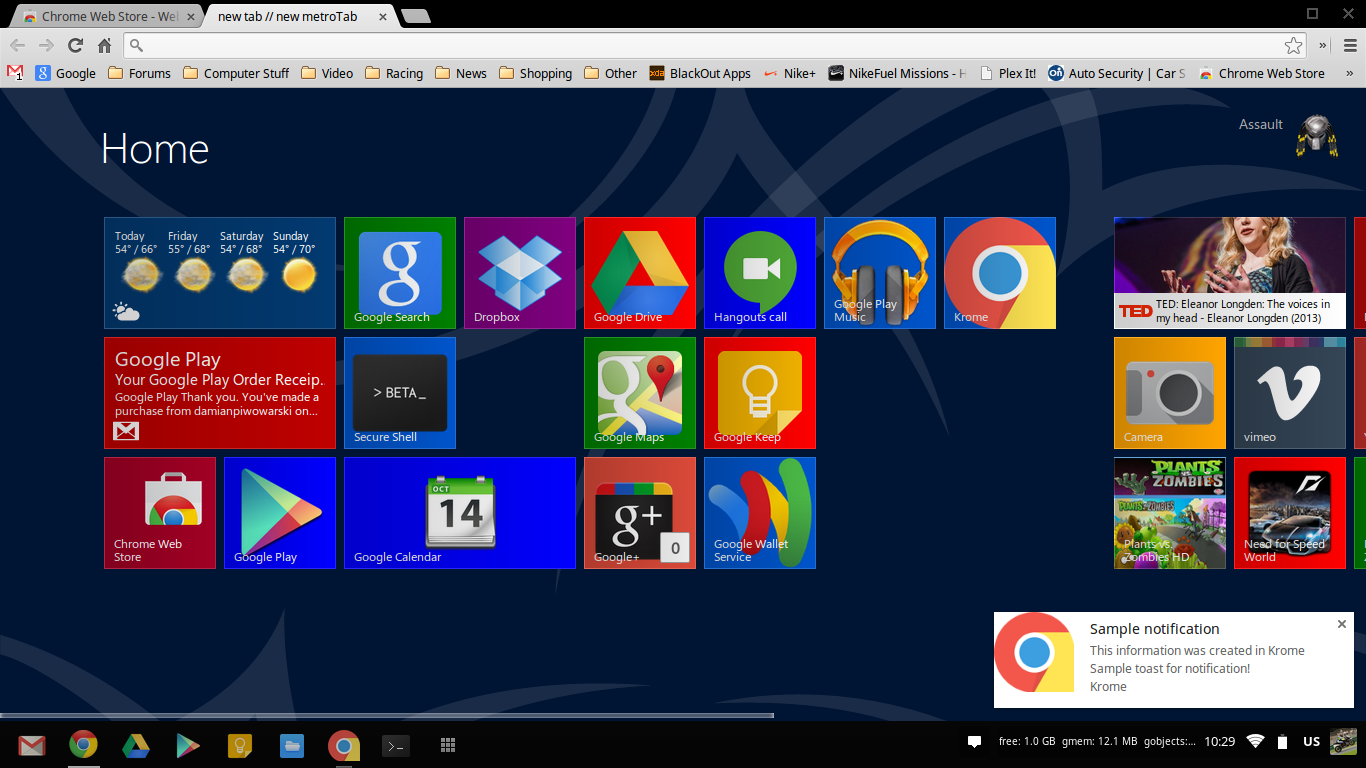
Task: Open the Plex It! bookmark
Action: tap(1008, 73)
